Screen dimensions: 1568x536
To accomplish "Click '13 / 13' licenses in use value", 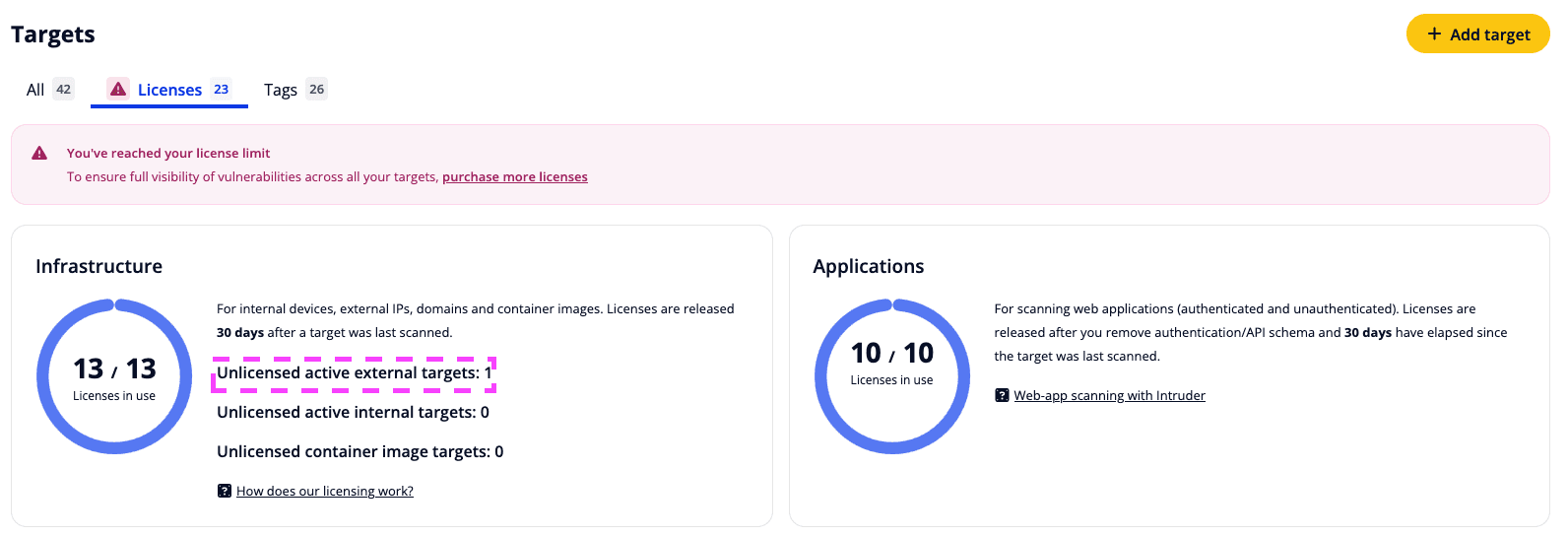I will 114,368.
